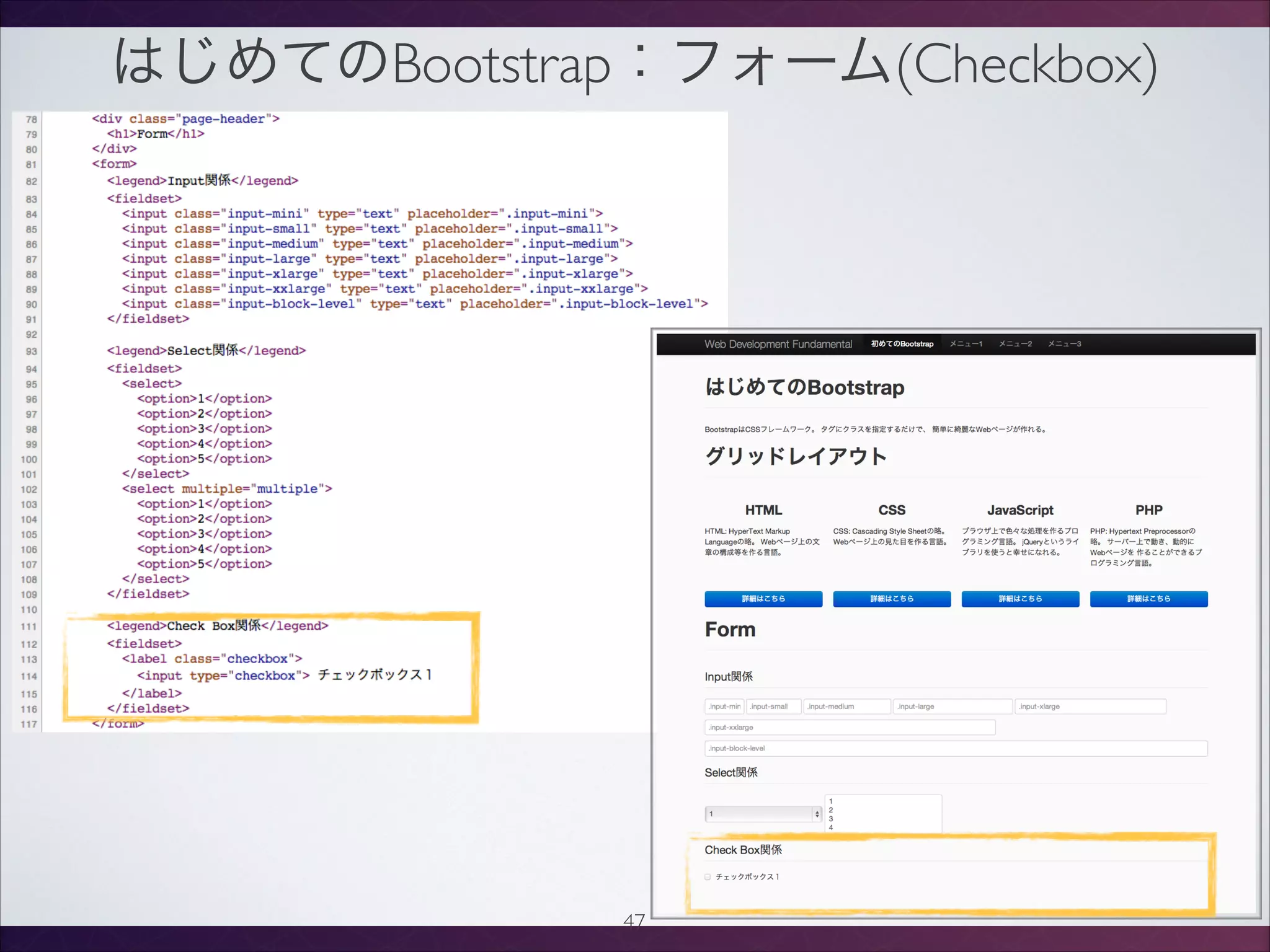Click the Select関係 legend in the preview
The width and height of the screenshot is (1270, 952).
pos(731,773)
